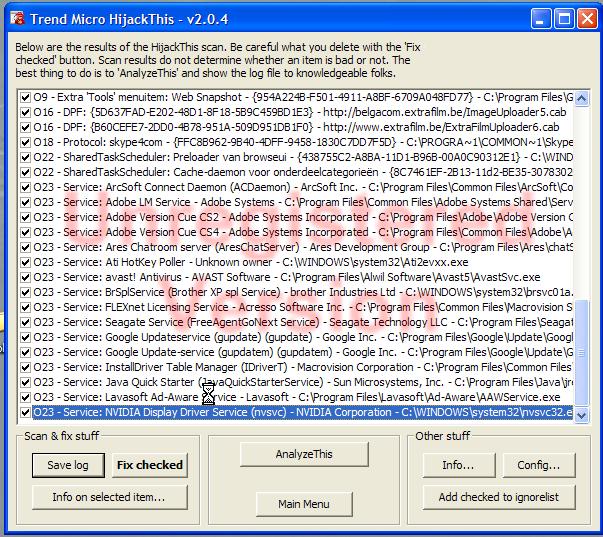Select the ArcSoft Connect Daemon row

(303, 187)
